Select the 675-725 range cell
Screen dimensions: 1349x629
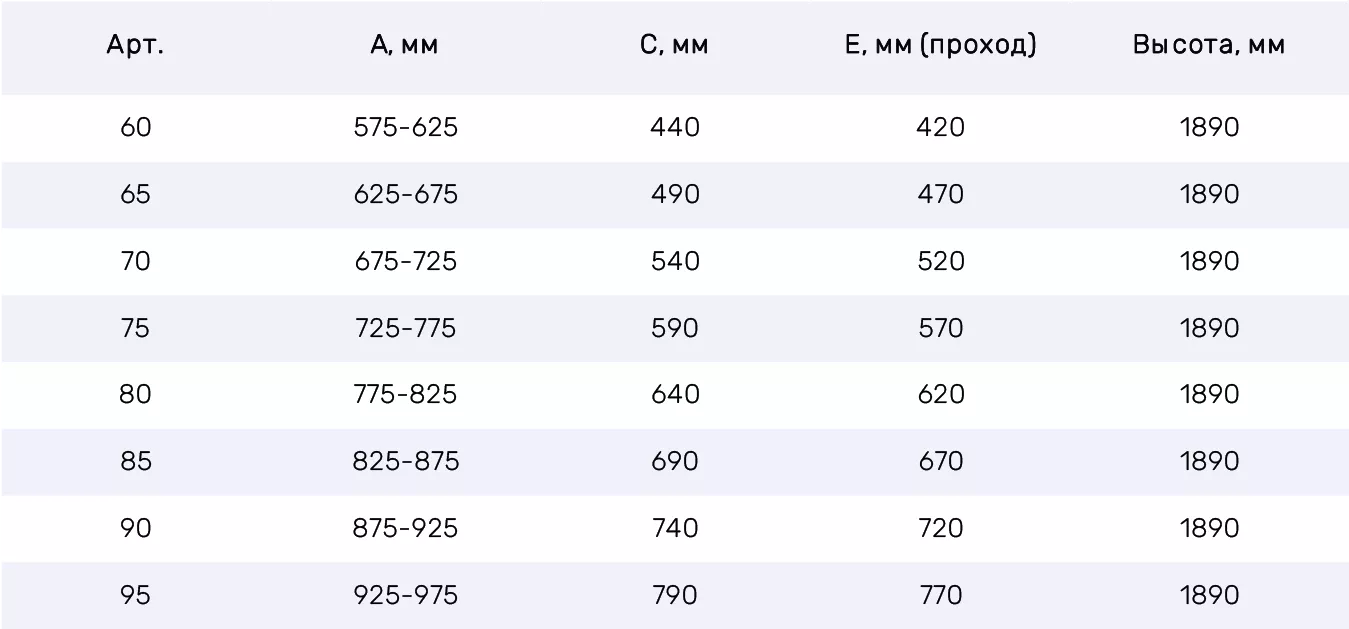[405, 261]
